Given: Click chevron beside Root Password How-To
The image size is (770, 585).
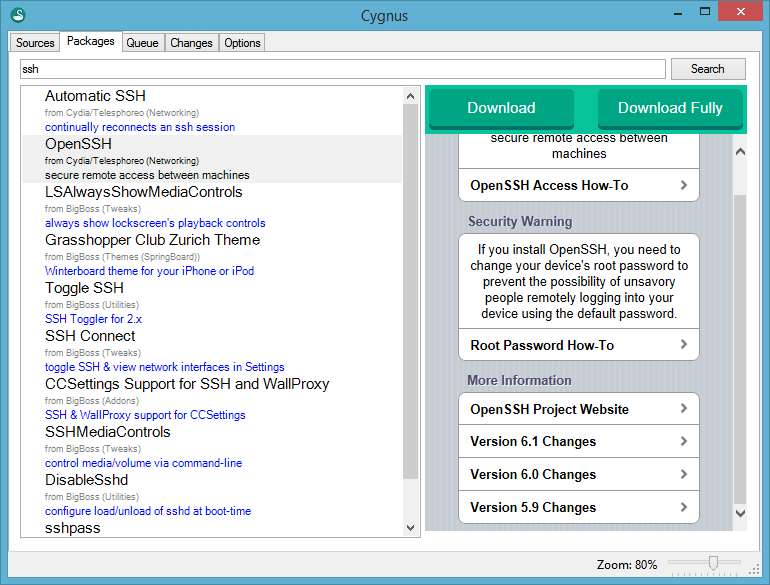Looking at the screenshot, I should [684, 344].
